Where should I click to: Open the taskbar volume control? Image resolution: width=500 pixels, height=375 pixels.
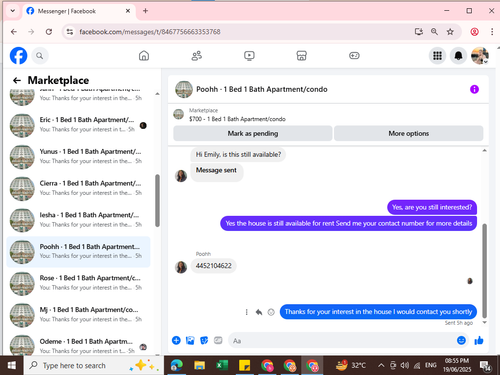[x=405, y=366]
